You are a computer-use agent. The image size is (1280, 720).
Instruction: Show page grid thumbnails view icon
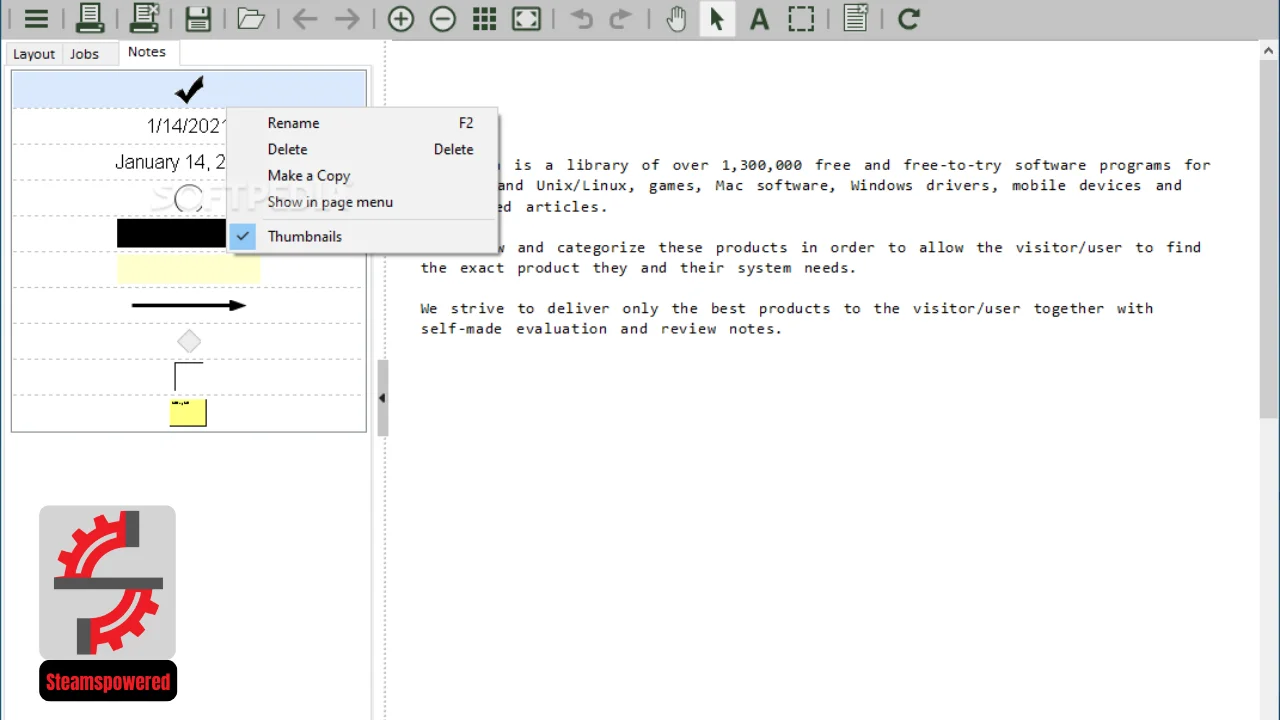point(485,18)
